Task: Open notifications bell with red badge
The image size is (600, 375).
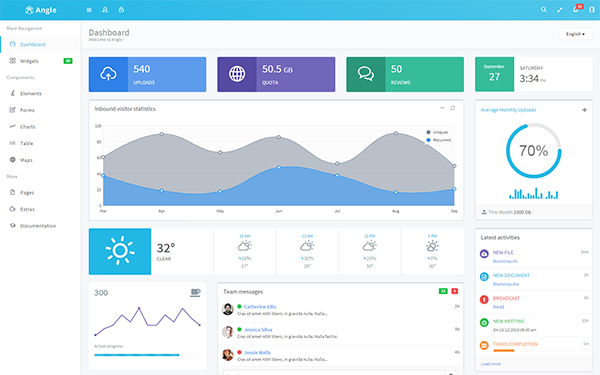Action: (577, 9)
